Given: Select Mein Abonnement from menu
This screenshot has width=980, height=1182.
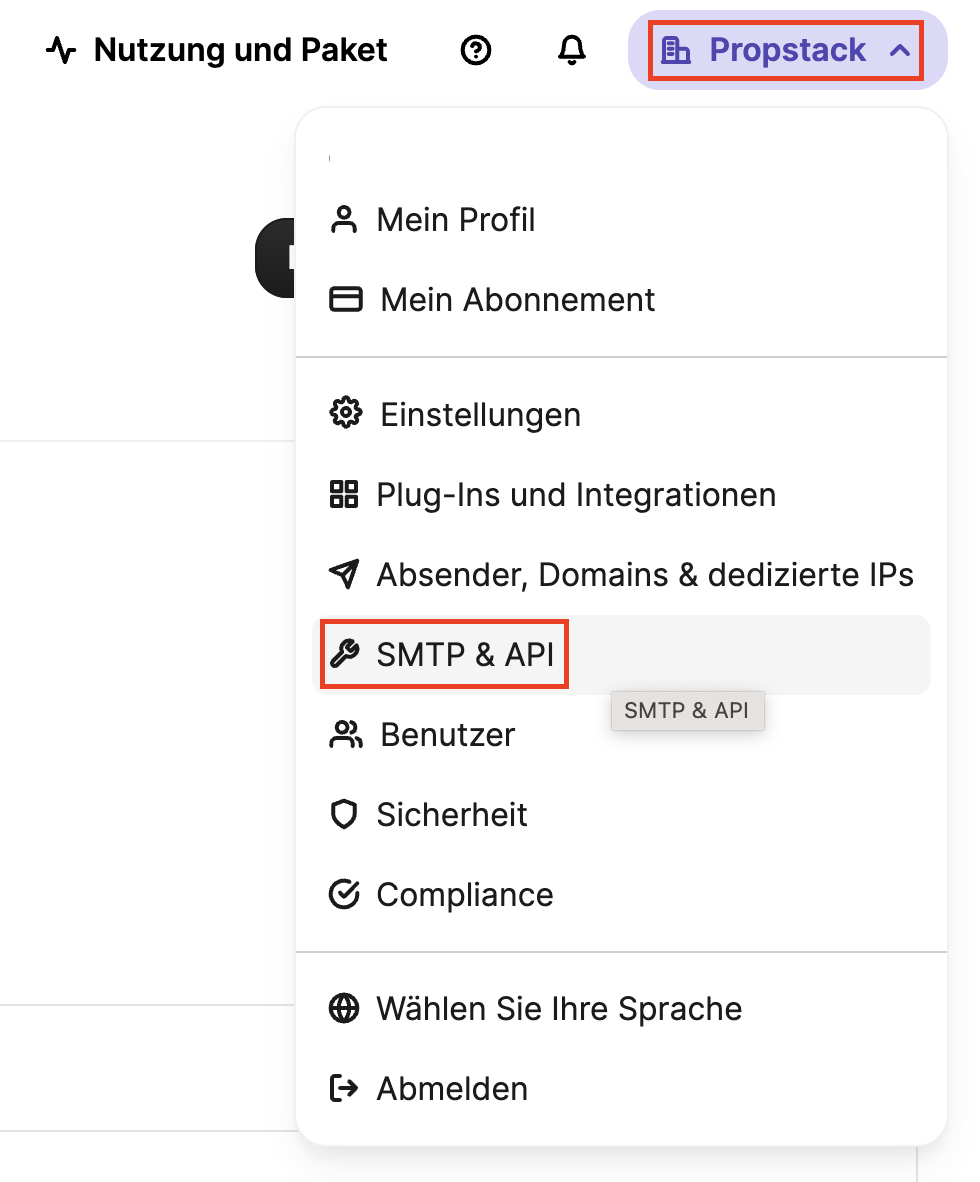Looking at the screenshot, I should tap(518, 300).
